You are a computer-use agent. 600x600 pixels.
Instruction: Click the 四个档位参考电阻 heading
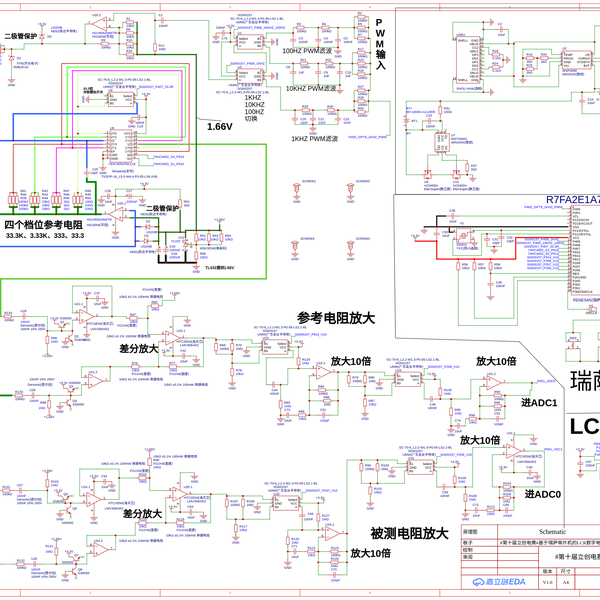click(44, 225)
